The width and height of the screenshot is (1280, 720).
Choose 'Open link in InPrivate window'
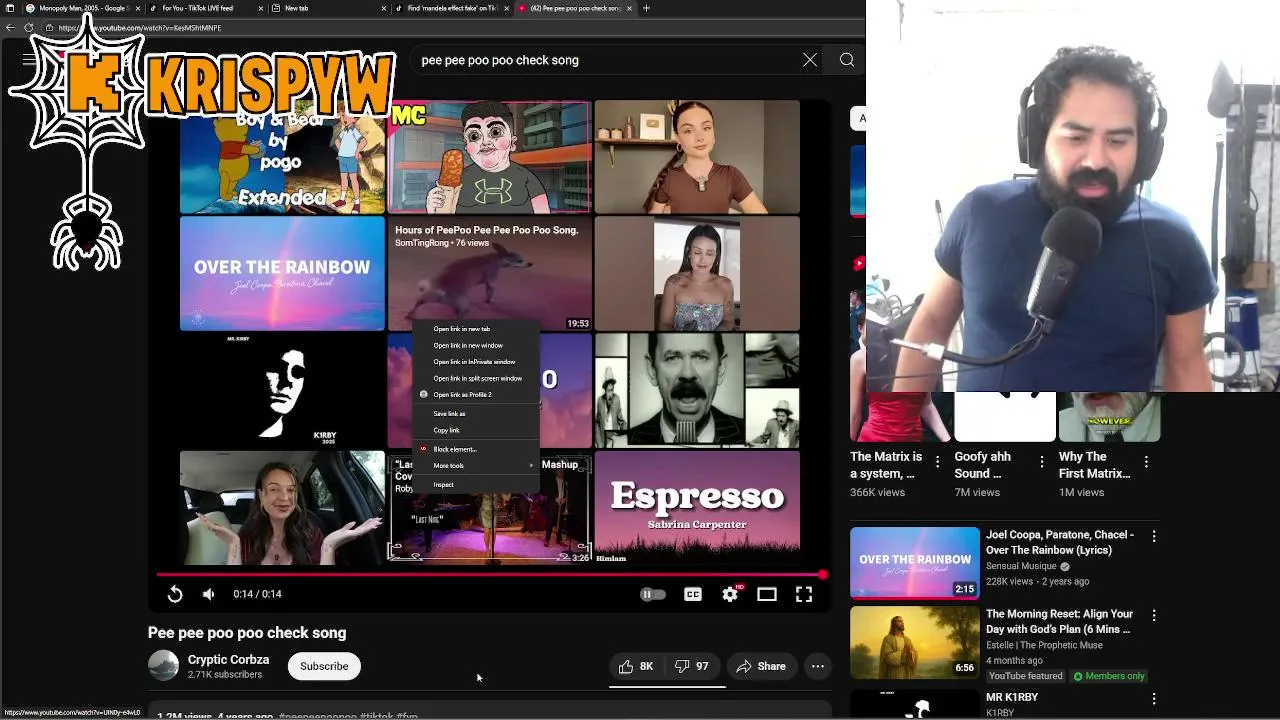coord(476,362)
